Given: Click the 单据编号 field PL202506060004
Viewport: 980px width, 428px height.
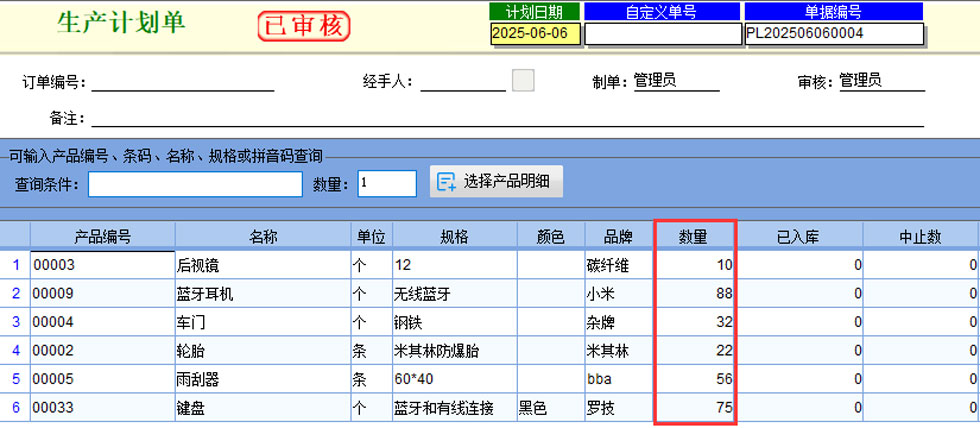Looking at the screenshot, I should tap(833, 33).
